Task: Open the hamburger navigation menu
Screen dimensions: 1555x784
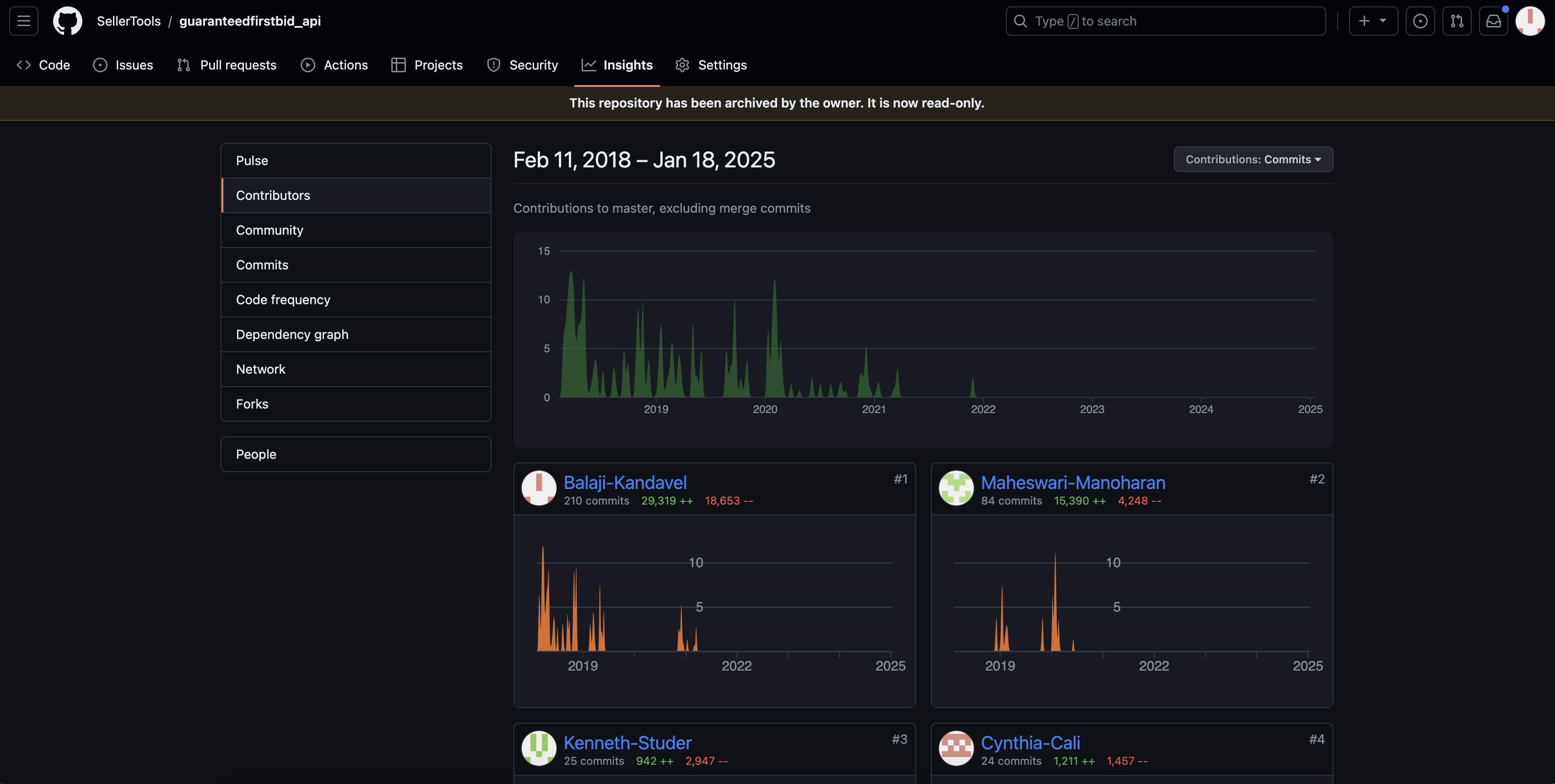Action: click(x=23, y=21)
